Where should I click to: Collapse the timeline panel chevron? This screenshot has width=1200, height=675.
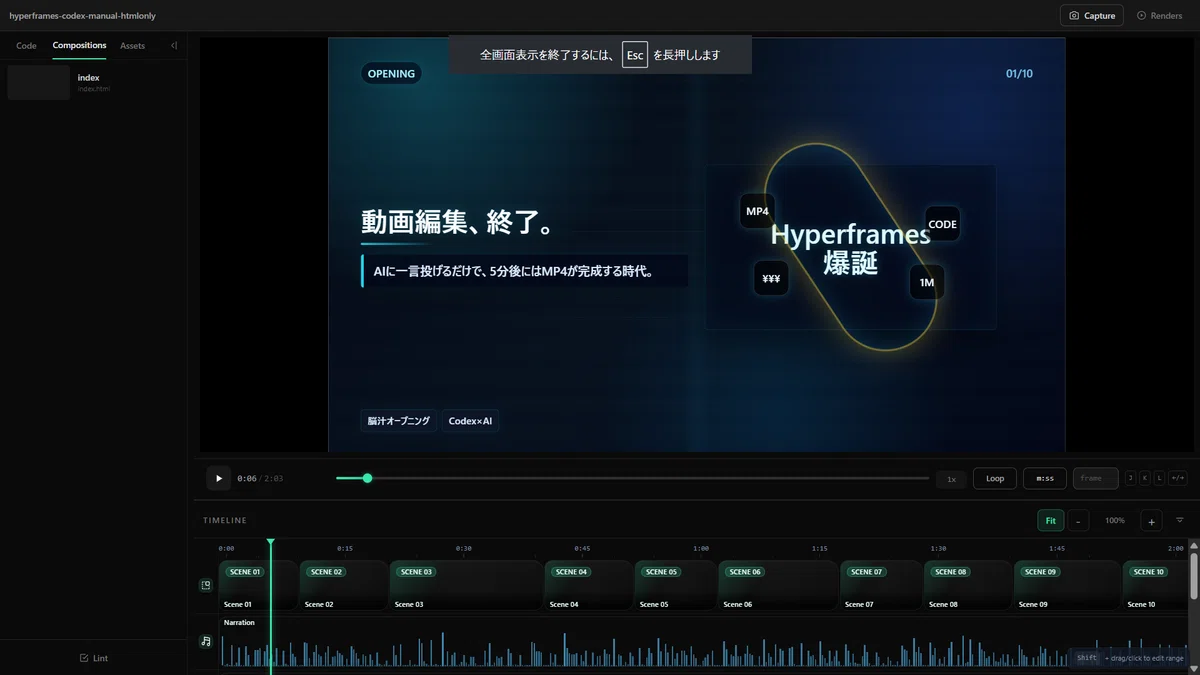click(1180, 520)
